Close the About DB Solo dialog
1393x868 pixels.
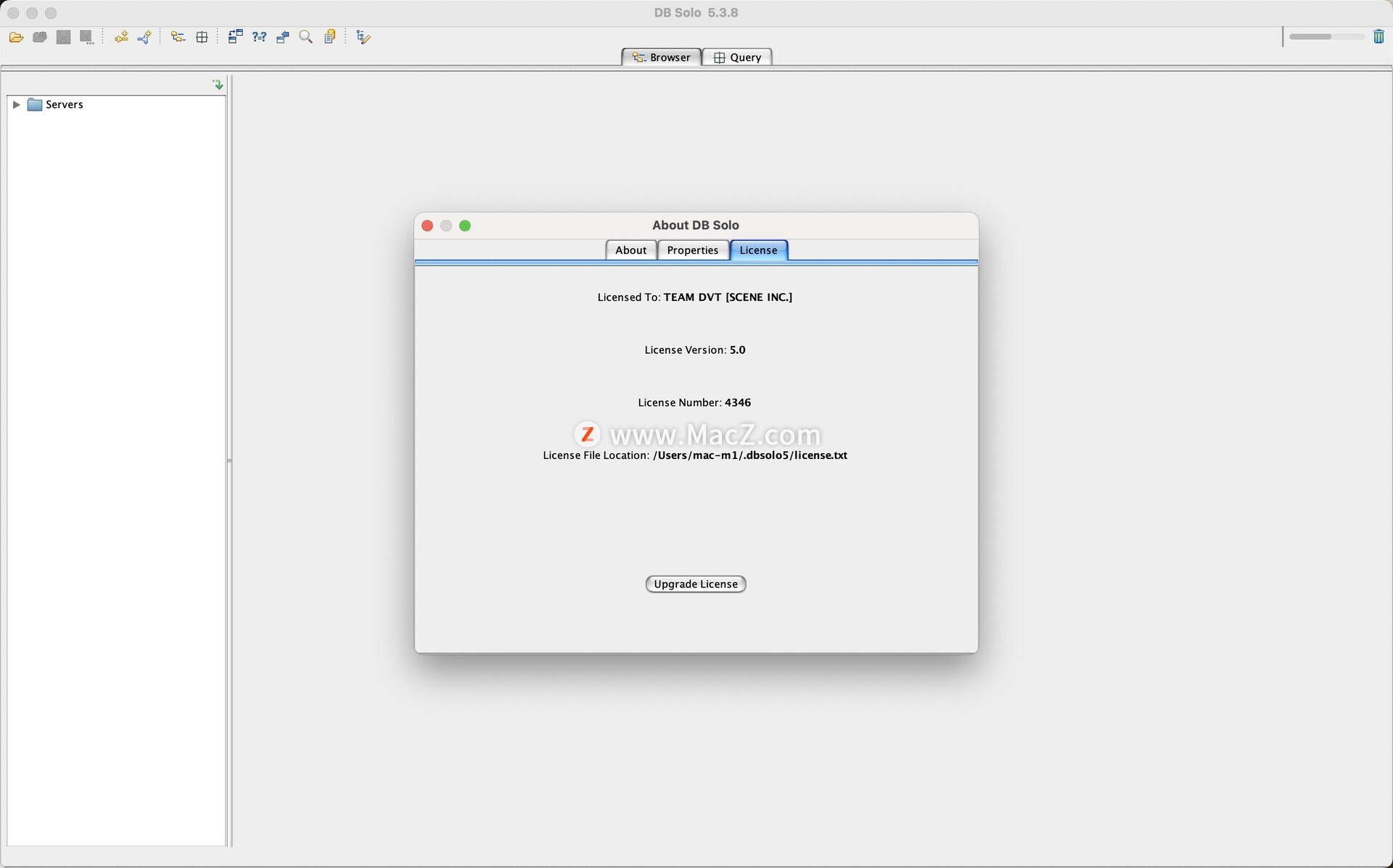427,226
